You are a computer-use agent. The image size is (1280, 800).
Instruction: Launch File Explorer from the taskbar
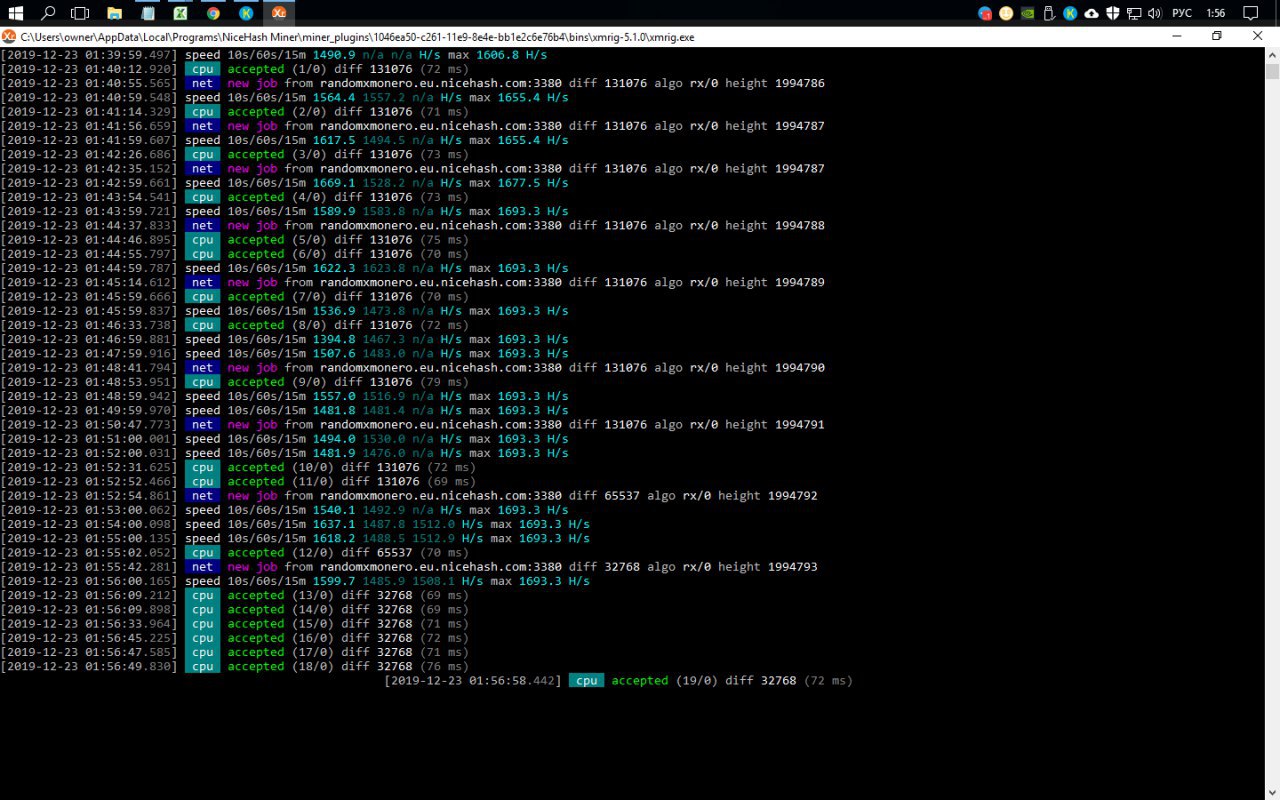[115, 13]
